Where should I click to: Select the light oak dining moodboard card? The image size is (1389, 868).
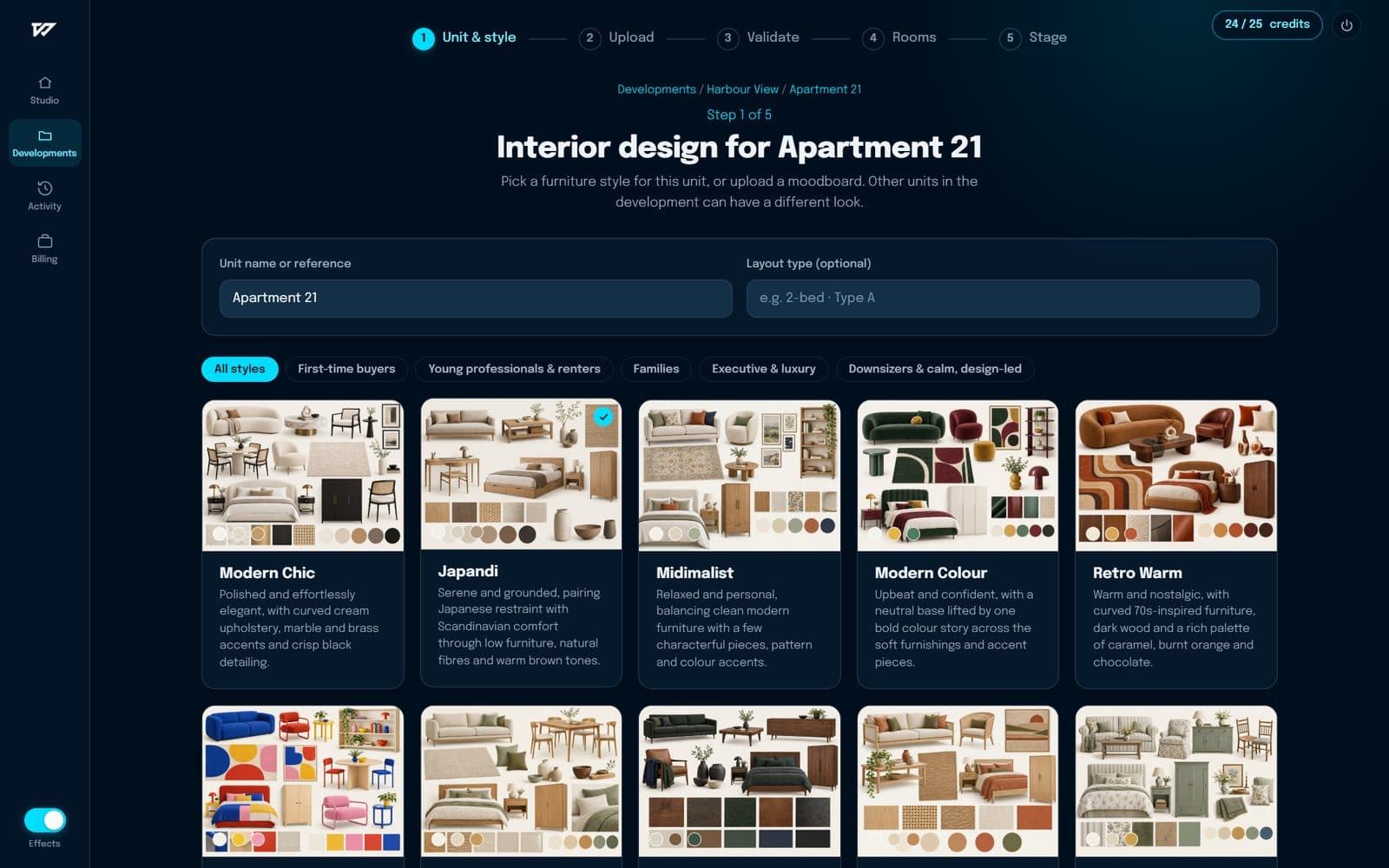(x=521, y=781)
